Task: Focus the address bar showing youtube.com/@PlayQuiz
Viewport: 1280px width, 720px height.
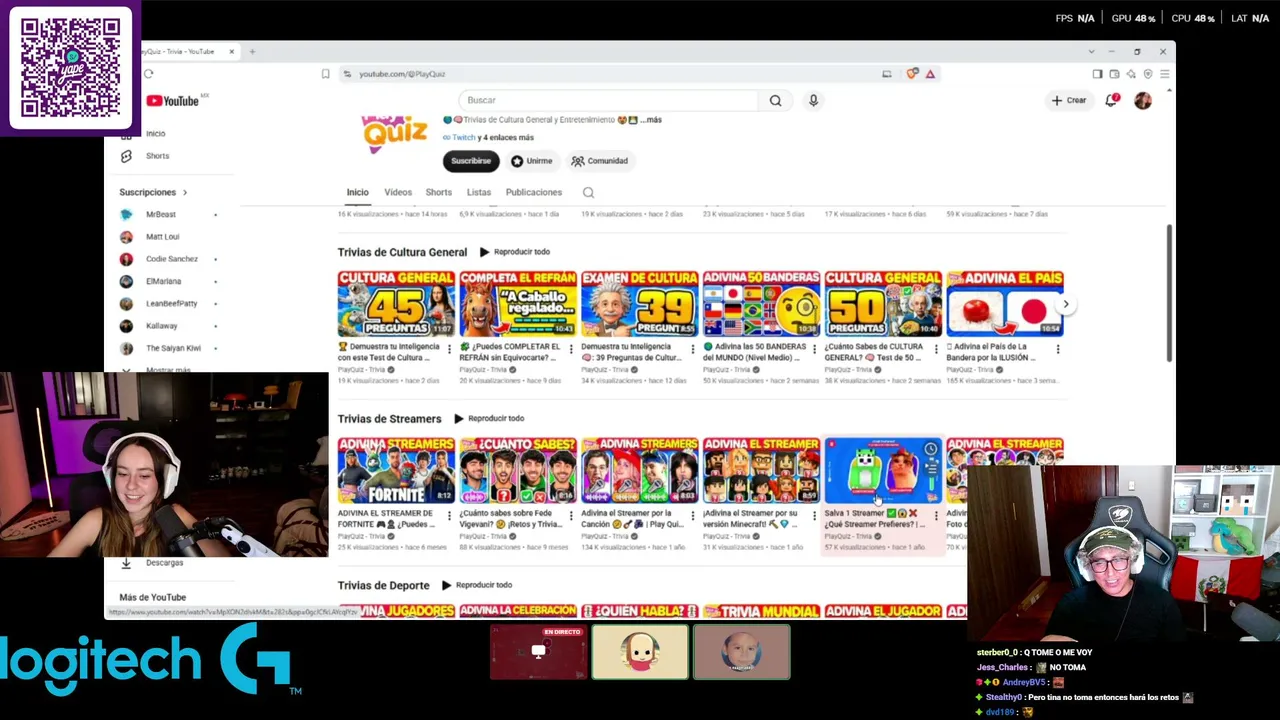Action: click(x=610, y=74)
